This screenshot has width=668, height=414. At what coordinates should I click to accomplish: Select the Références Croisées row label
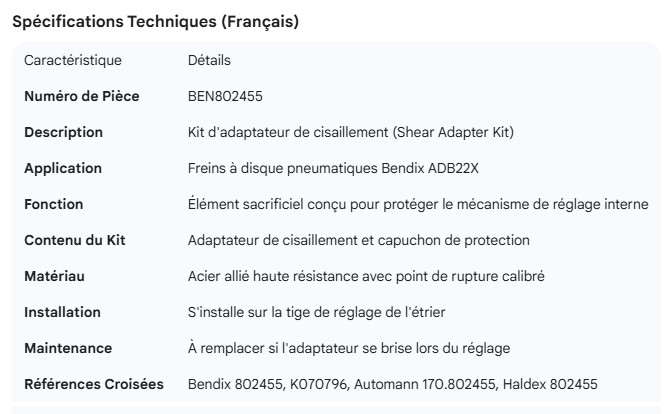click(94, 384)
